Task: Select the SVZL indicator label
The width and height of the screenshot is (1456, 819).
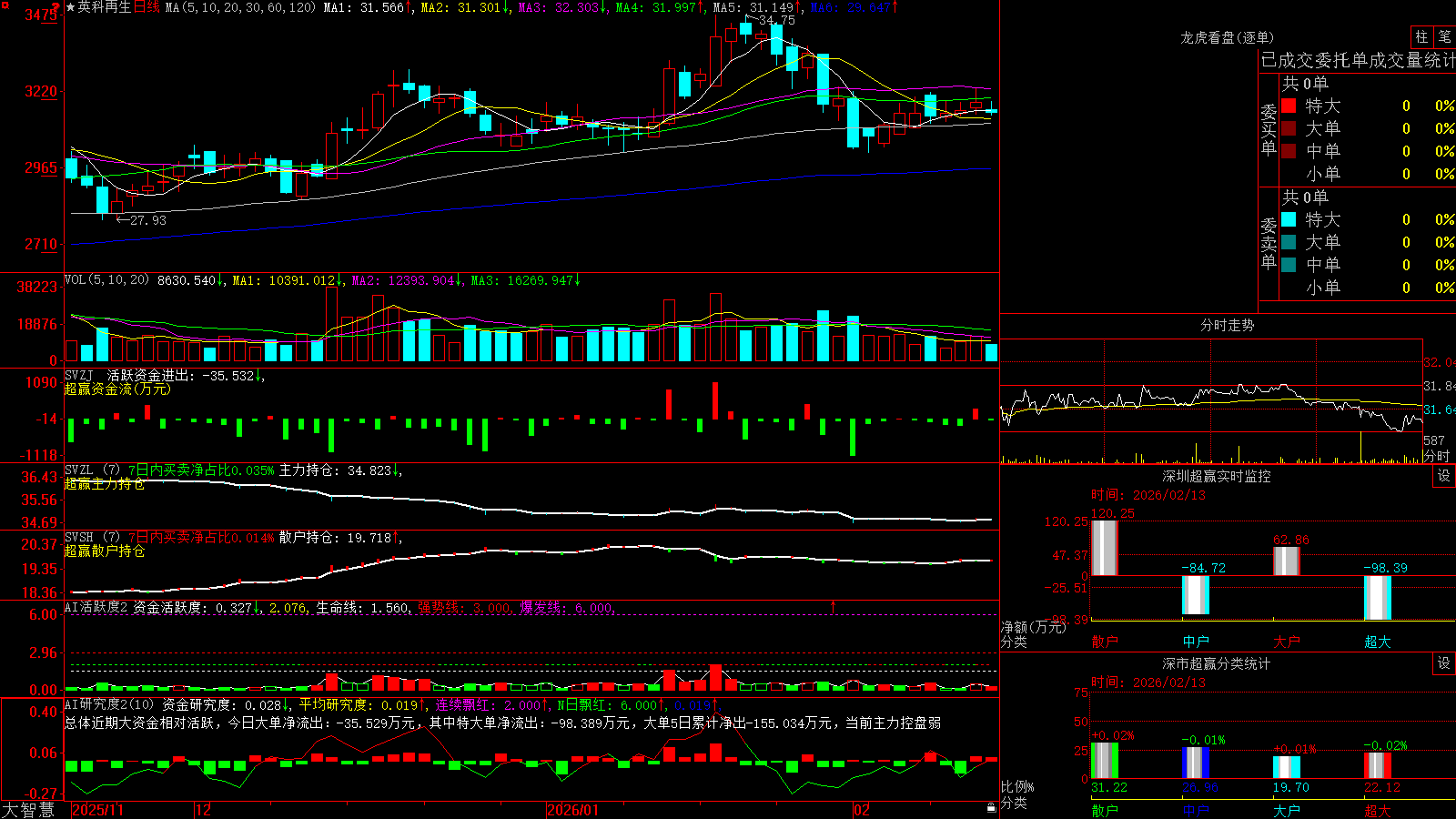Action: tap(79, 470)
